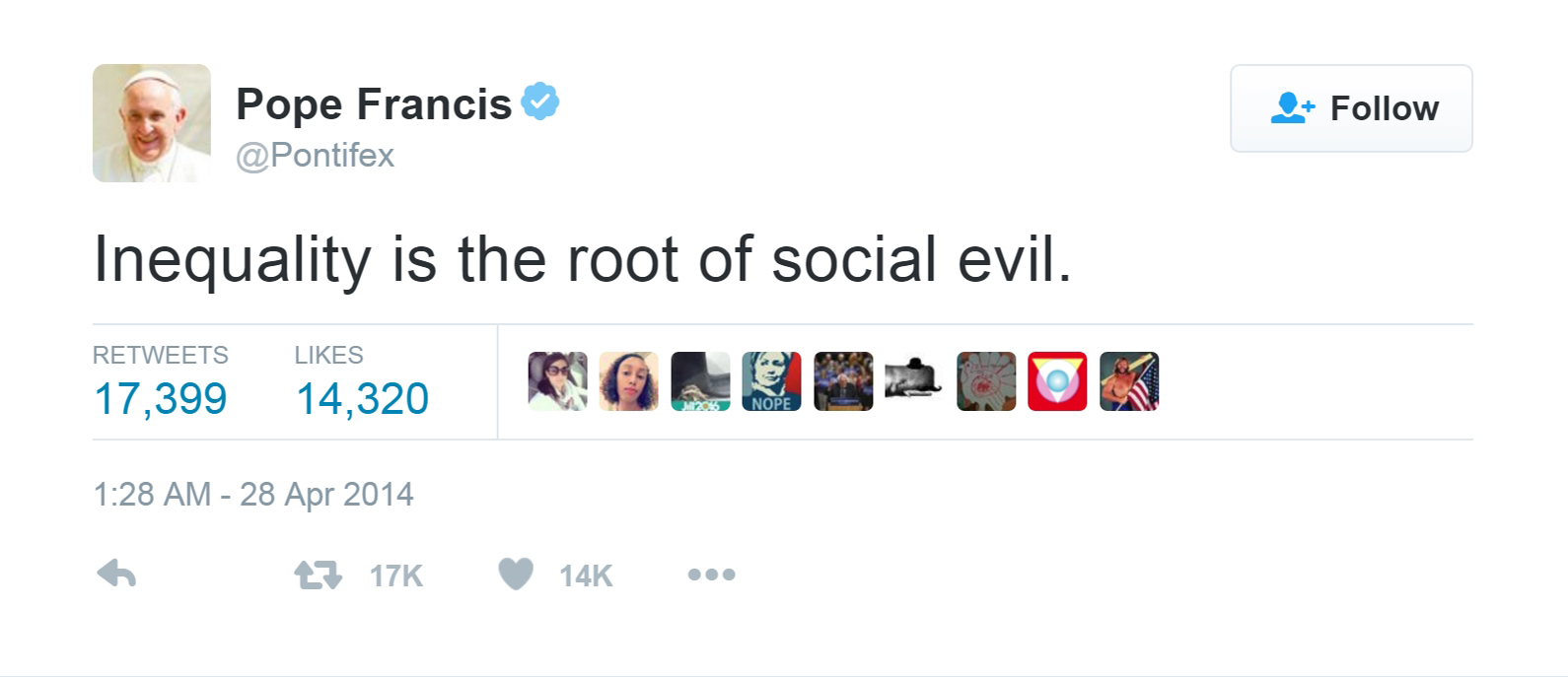Like the tweet with the heart icon
The width and height of the screenshot is (1568, 677).
tap(516, 574)
